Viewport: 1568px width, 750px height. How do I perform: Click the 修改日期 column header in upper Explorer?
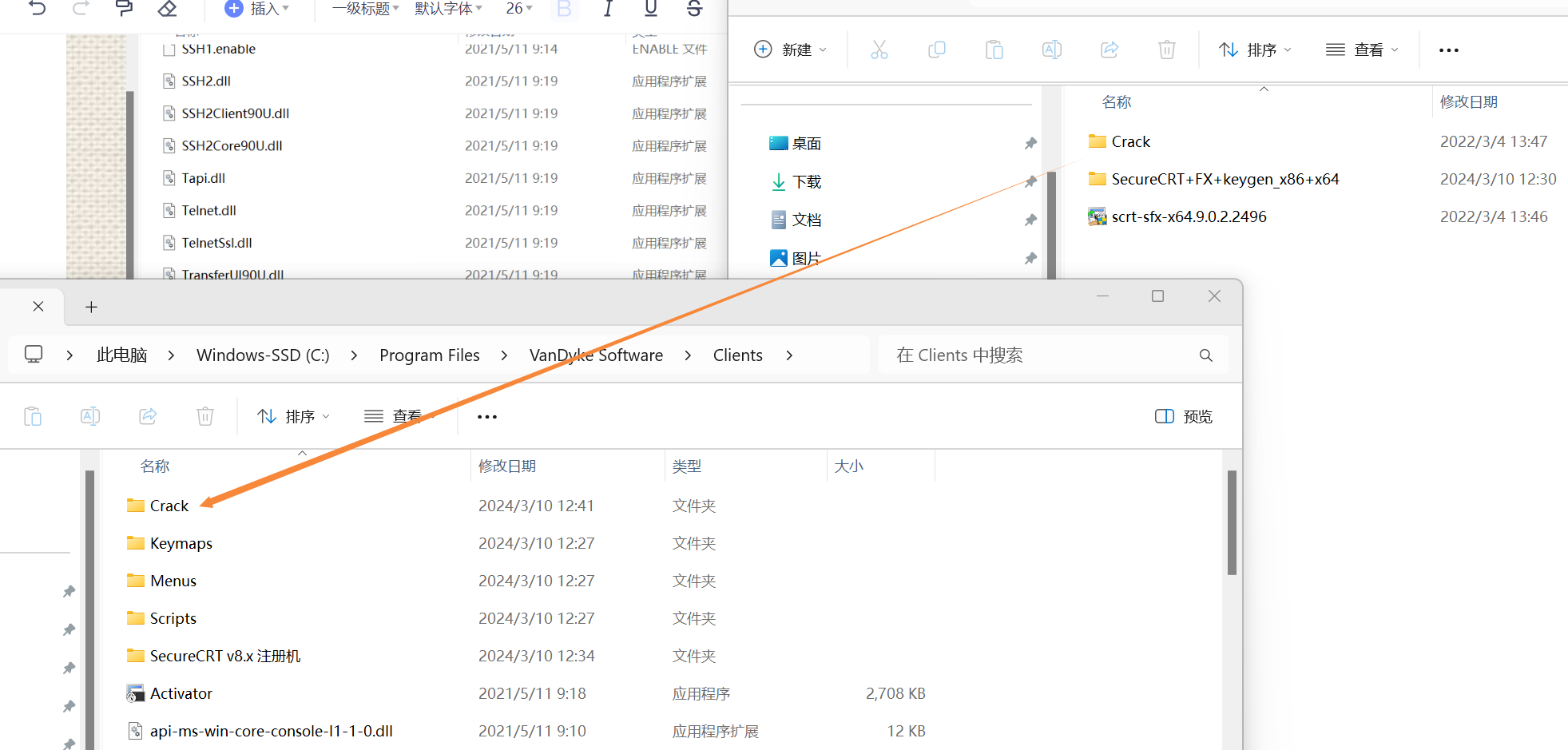[1469, 102]
